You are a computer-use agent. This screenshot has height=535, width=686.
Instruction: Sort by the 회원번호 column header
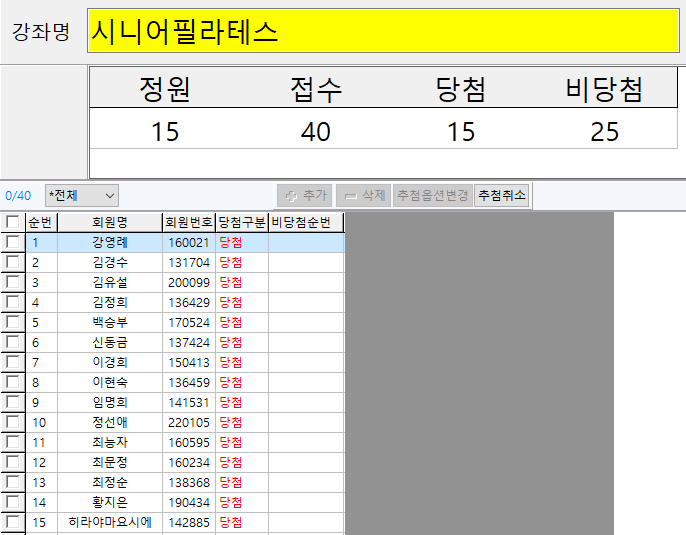pos(189,222)
